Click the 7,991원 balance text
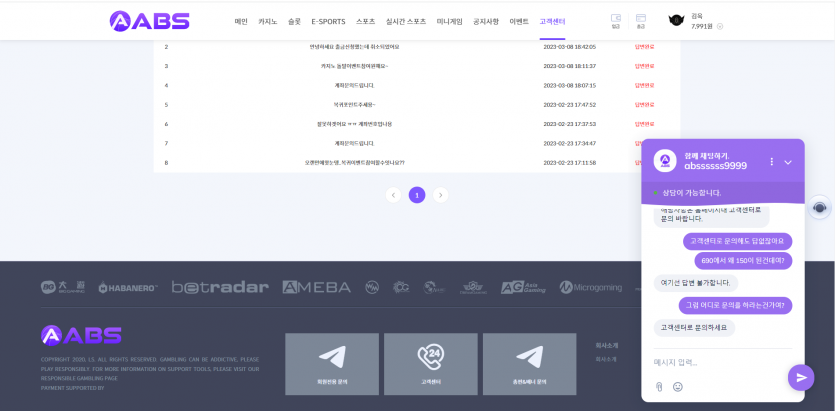Screen dimensions: 835x411 click(x=703, y=27)
